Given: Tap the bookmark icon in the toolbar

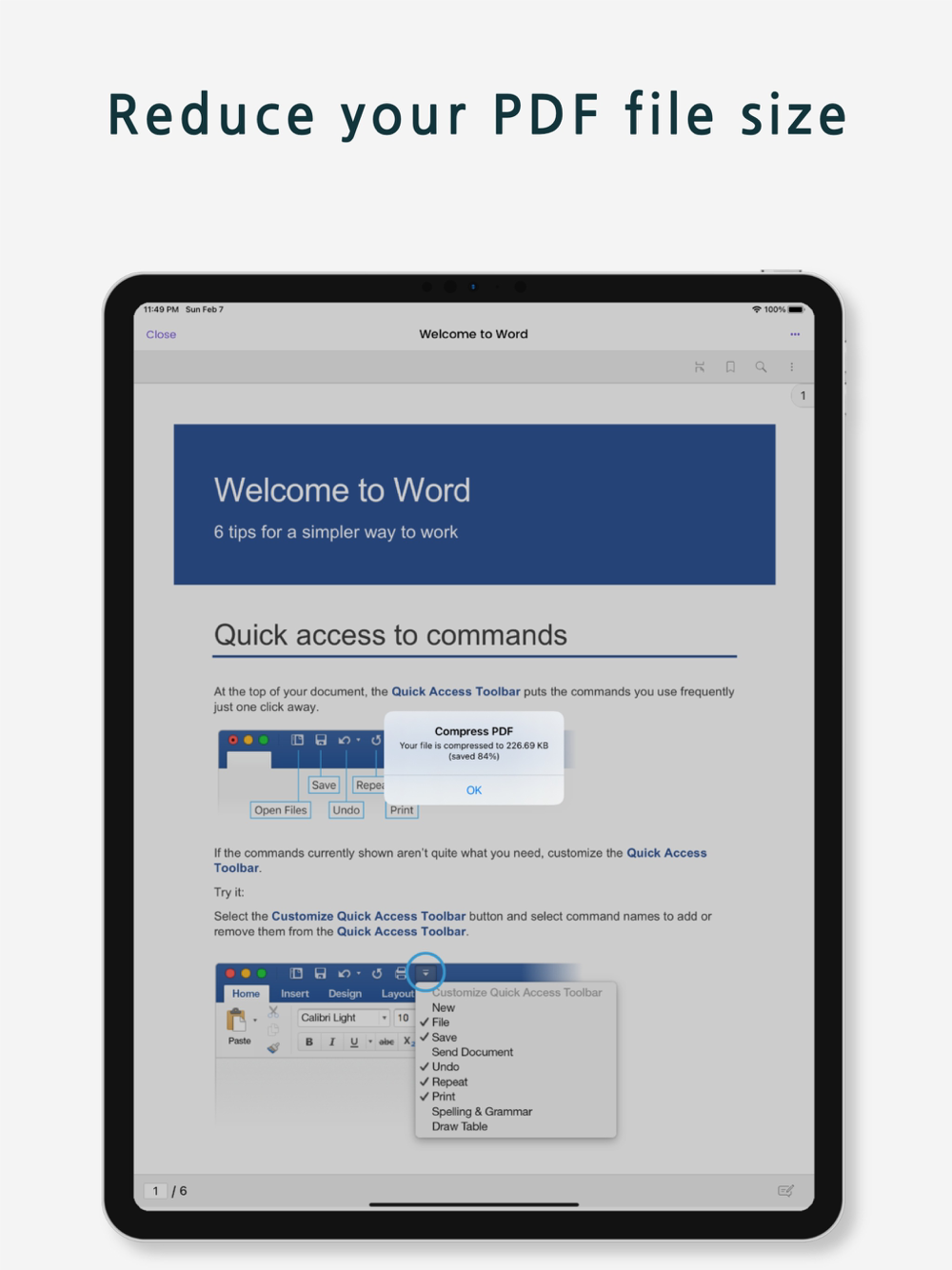Looking at the screenshot, I should pyautogui.click(x=730, y=367).
